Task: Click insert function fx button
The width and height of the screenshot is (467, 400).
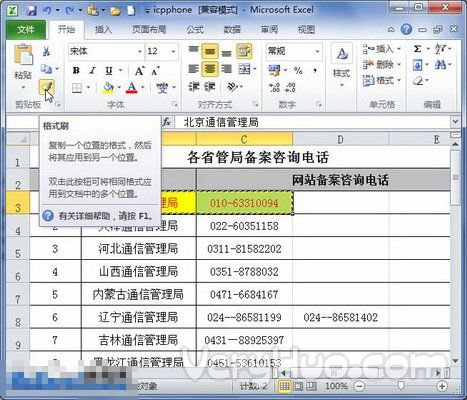Action: click(x=167, y=122)
